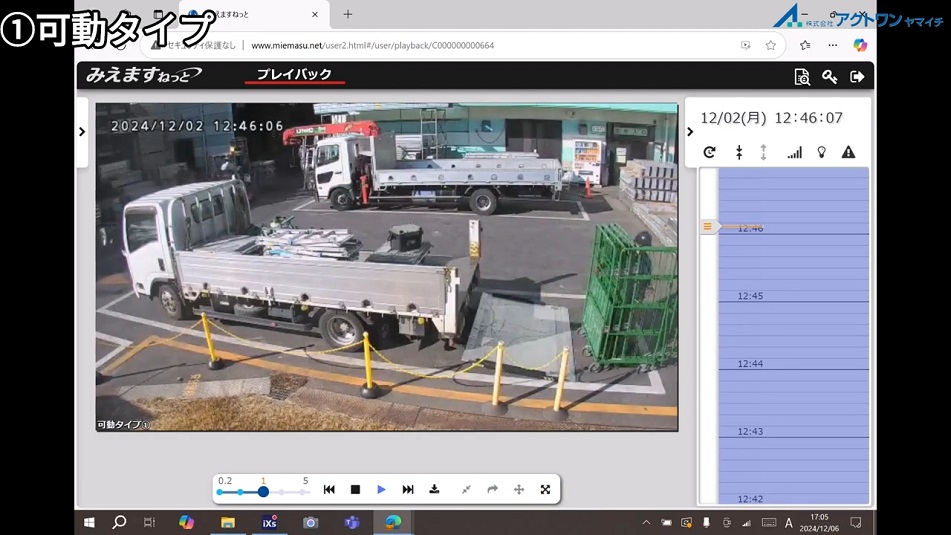The image size is (951, 535).
Task: Enter fullscreen video with expand icon
Action: [x=545, y=490]
